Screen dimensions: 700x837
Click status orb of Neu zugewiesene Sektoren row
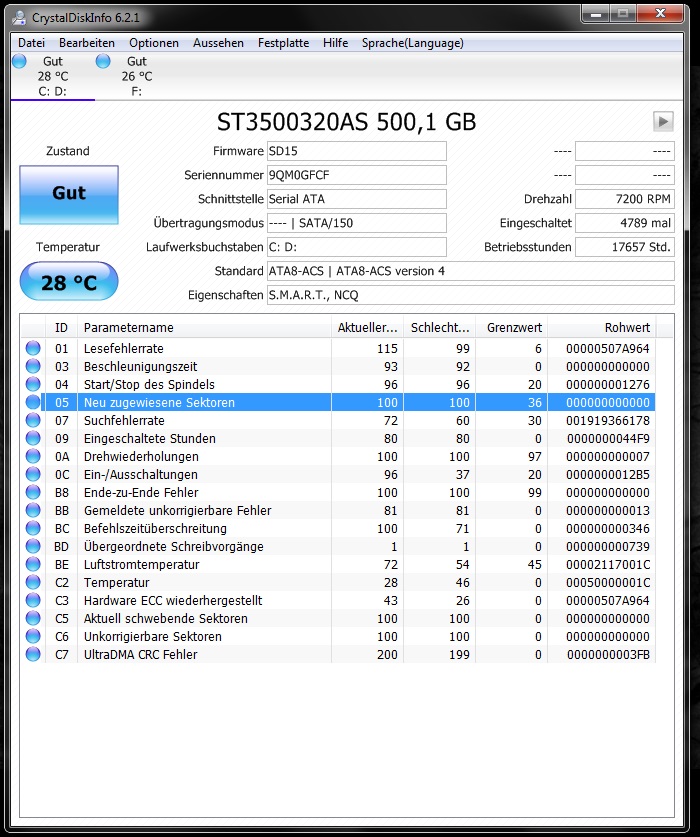pyautogui.click(x=33, y=402)
